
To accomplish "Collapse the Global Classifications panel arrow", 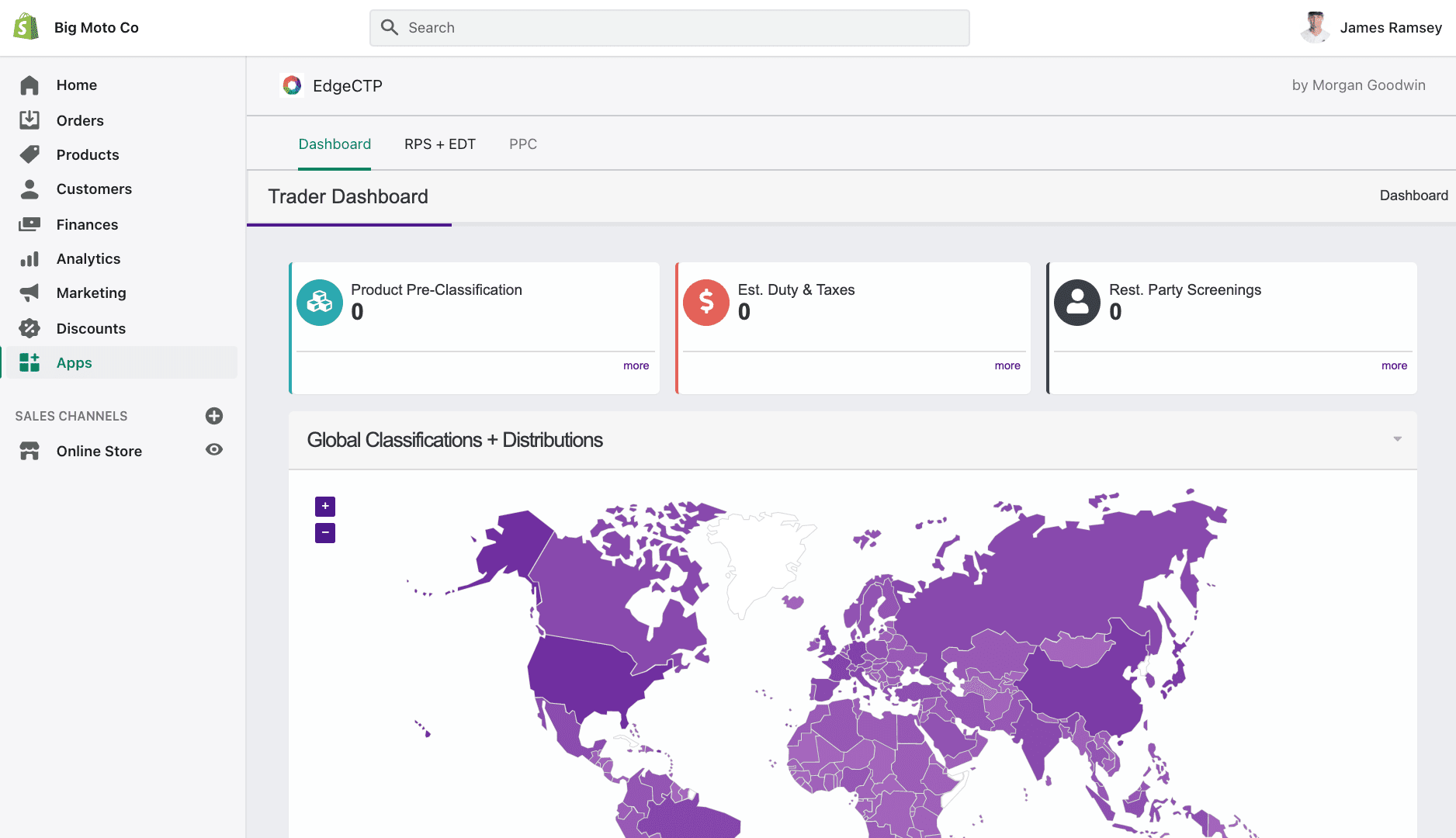I will tap(1397, 439).
